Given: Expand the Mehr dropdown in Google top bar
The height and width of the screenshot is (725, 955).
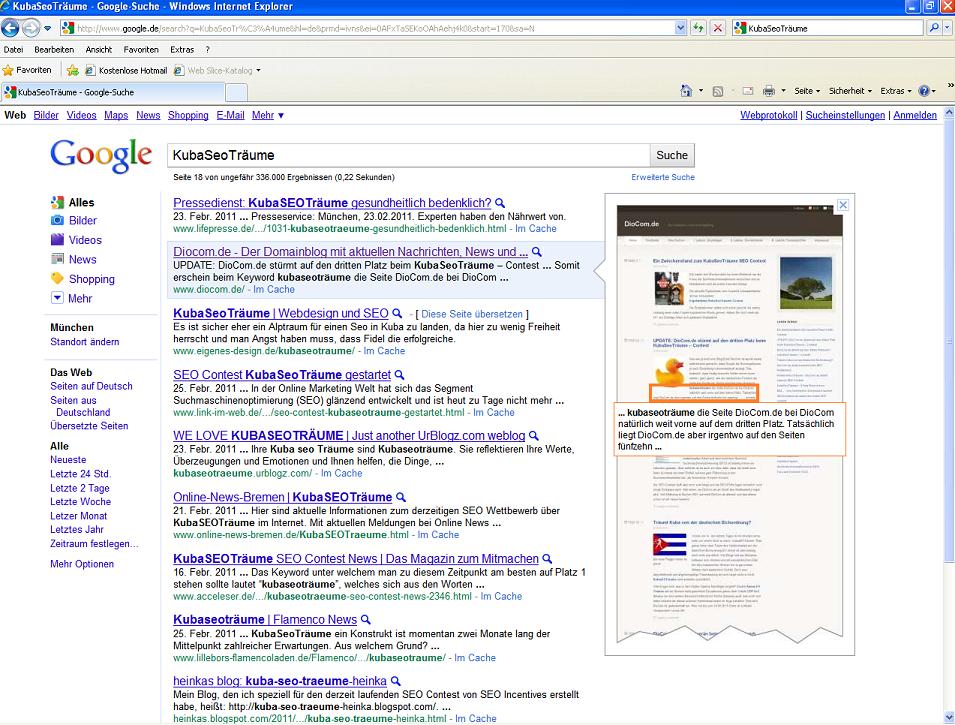Looking at the screenshot, I should click(268, 115).
